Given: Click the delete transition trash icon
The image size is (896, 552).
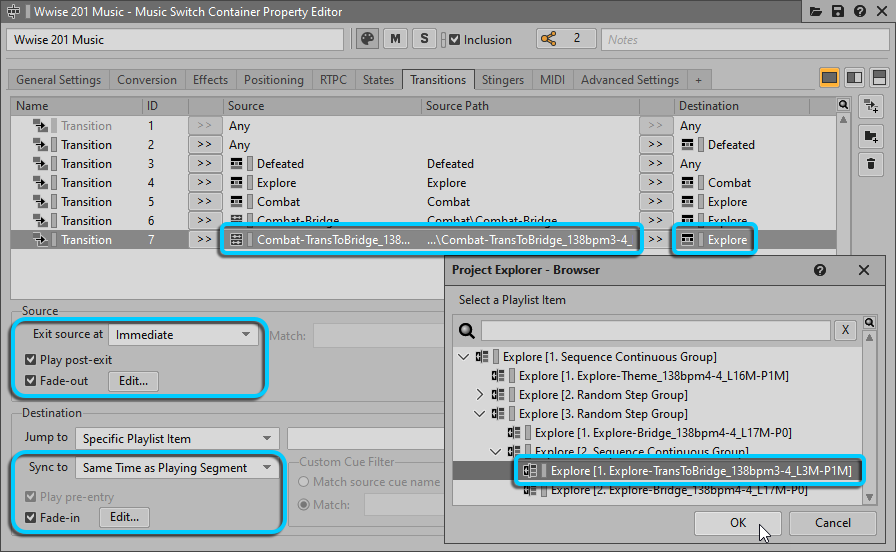Looking at the screenshot, I should [x=871, y=165].
